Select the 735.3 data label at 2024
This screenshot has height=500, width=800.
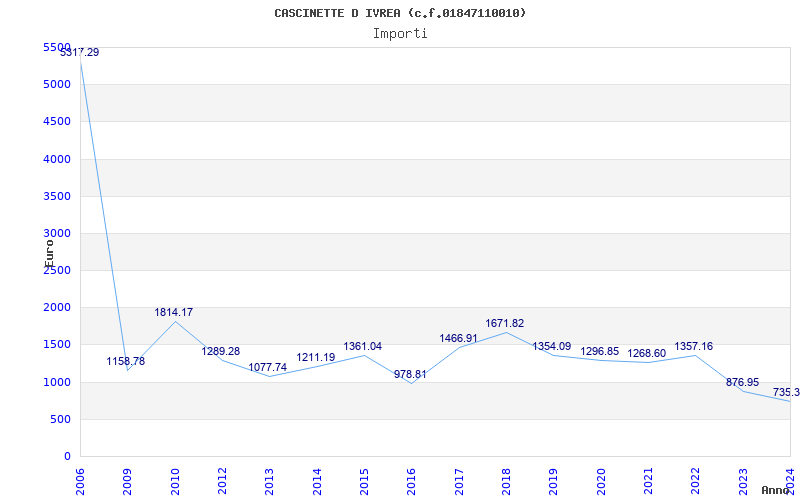(x=786, y=392)
